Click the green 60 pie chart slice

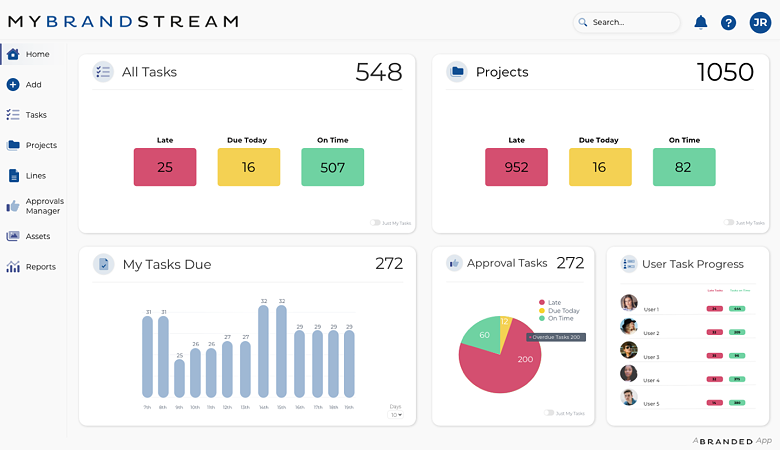[482, 334]
